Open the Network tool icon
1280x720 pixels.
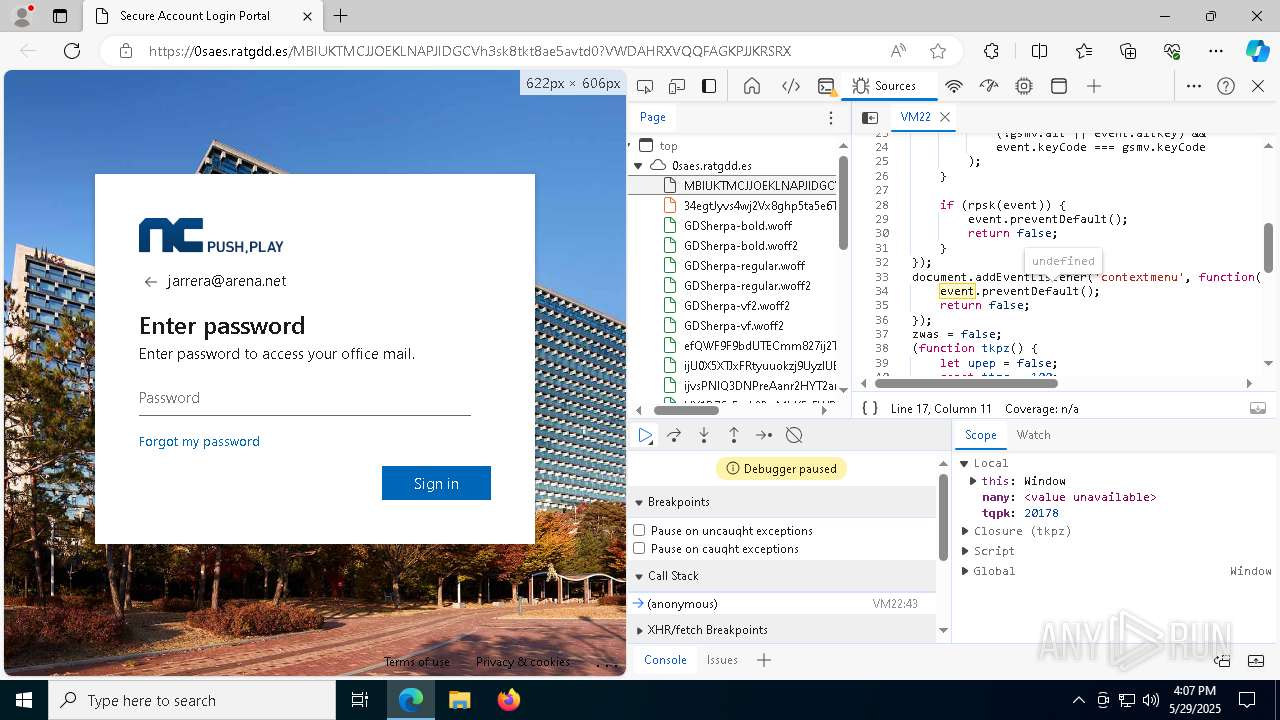(x=954, y=86)
